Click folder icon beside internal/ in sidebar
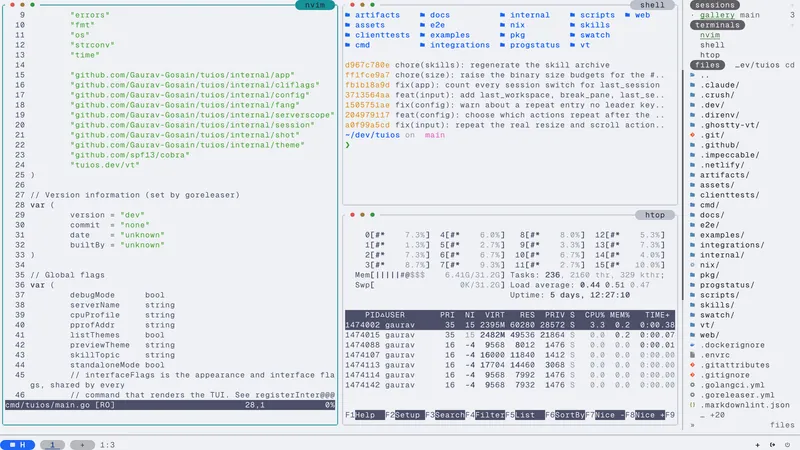Viewport: 800px width, 450px height. point(692,255)
